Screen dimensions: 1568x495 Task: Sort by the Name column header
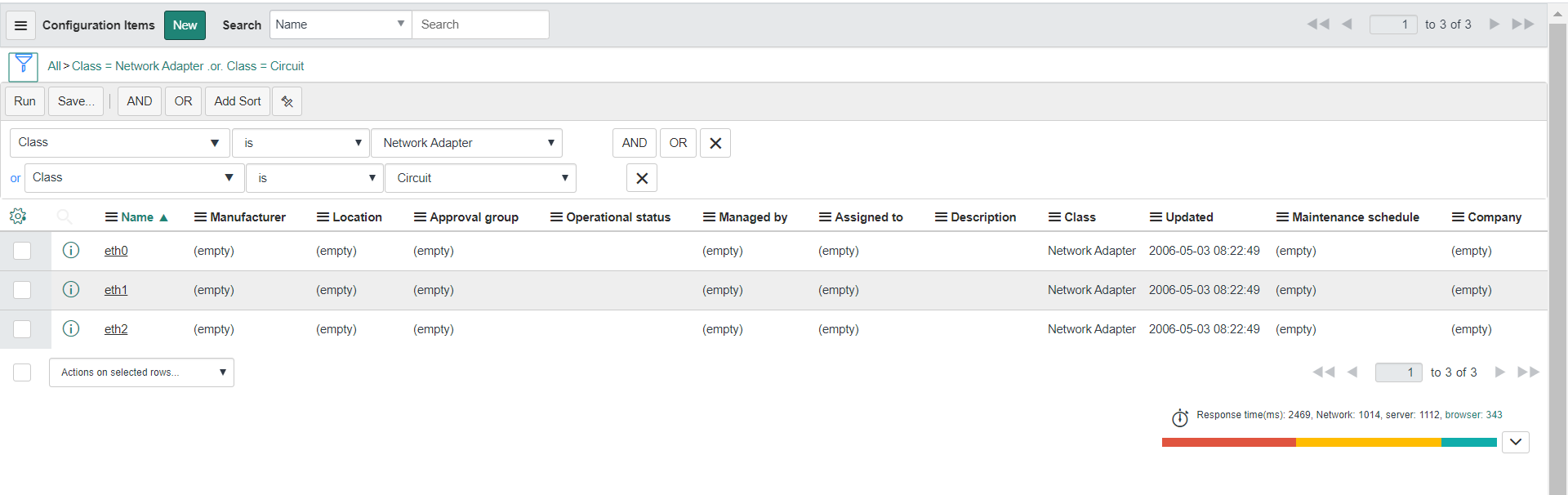pos(137,217)
